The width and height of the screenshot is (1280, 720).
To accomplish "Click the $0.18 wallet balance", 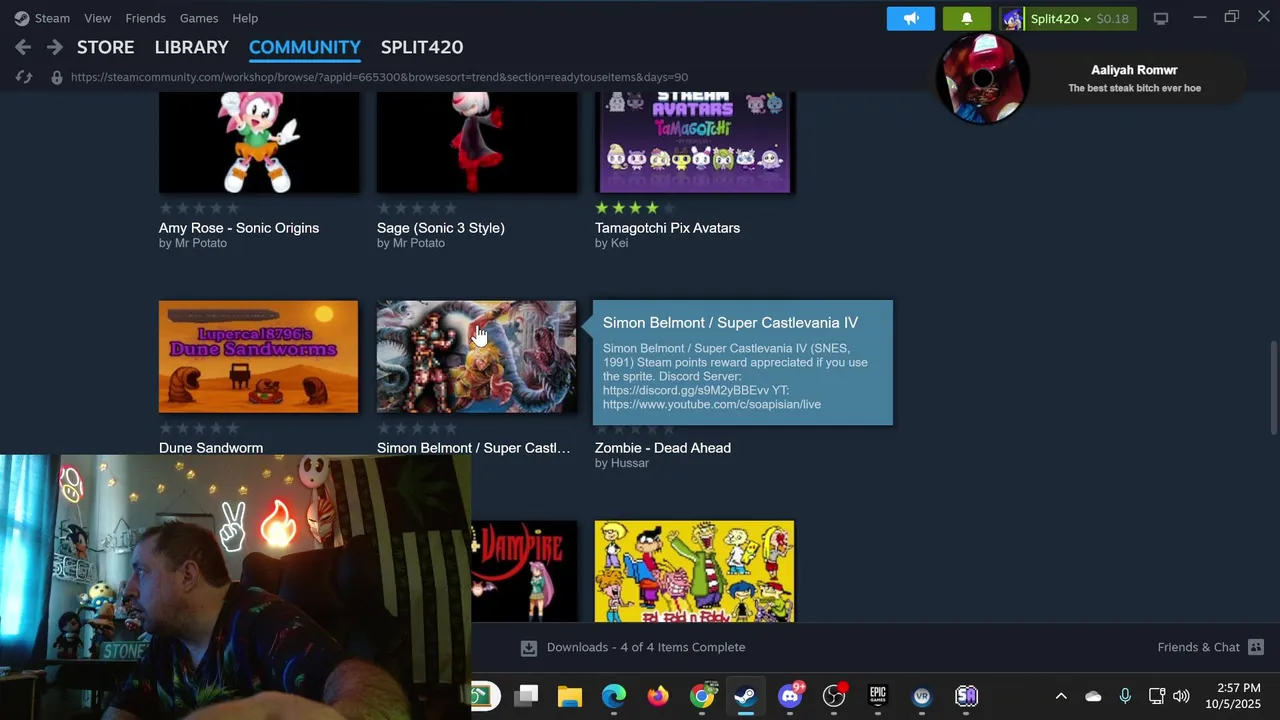I will [x=1113, y=18].
